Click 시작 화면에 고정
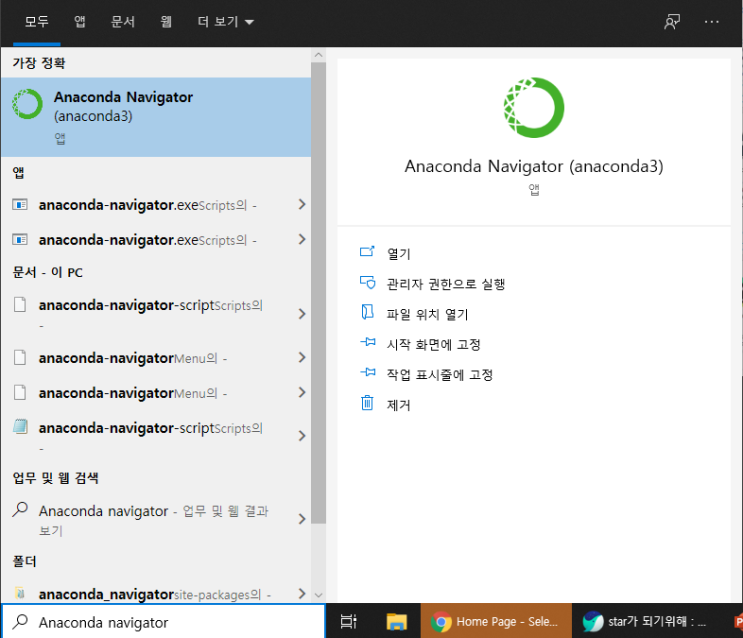The image size is (743, 638). click(434, 345)
